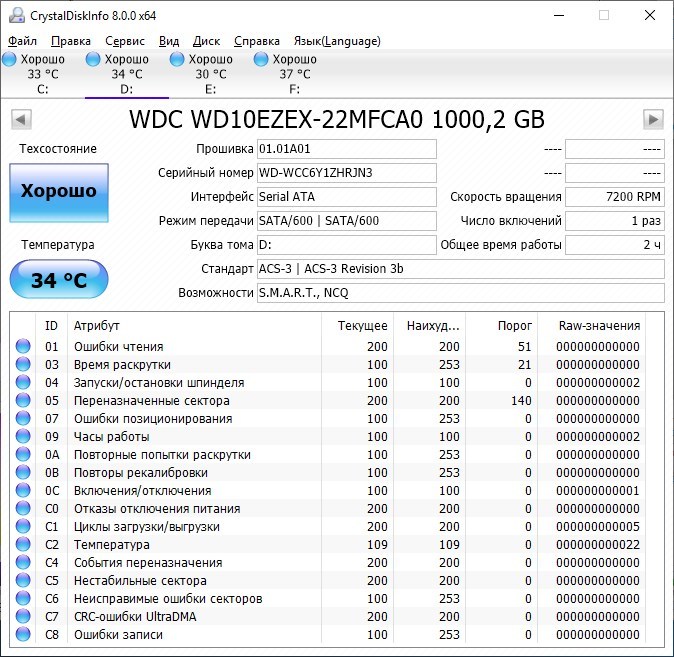Click status orb for attribute C2 Температура
This screenshot has height=657, width=674.
tap(23, 545)
